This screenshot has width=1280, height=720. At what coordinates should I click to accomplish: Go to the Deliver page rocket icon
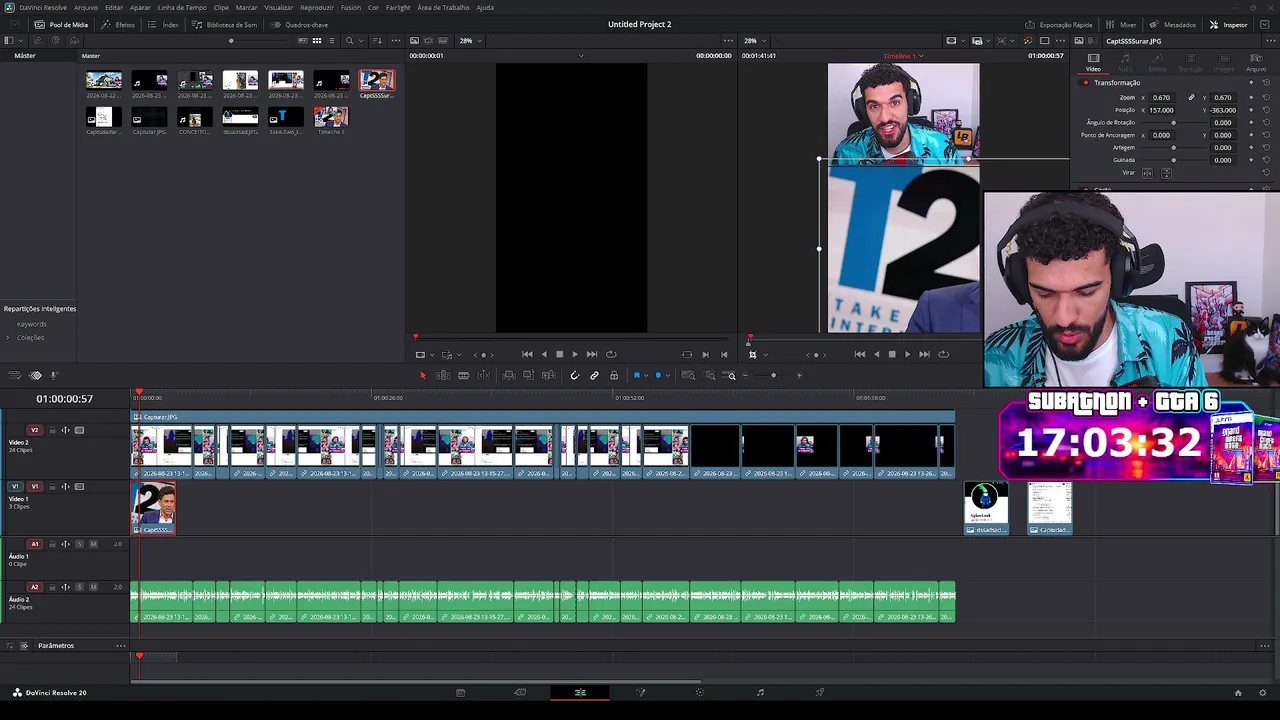click(x=820, y=692)
